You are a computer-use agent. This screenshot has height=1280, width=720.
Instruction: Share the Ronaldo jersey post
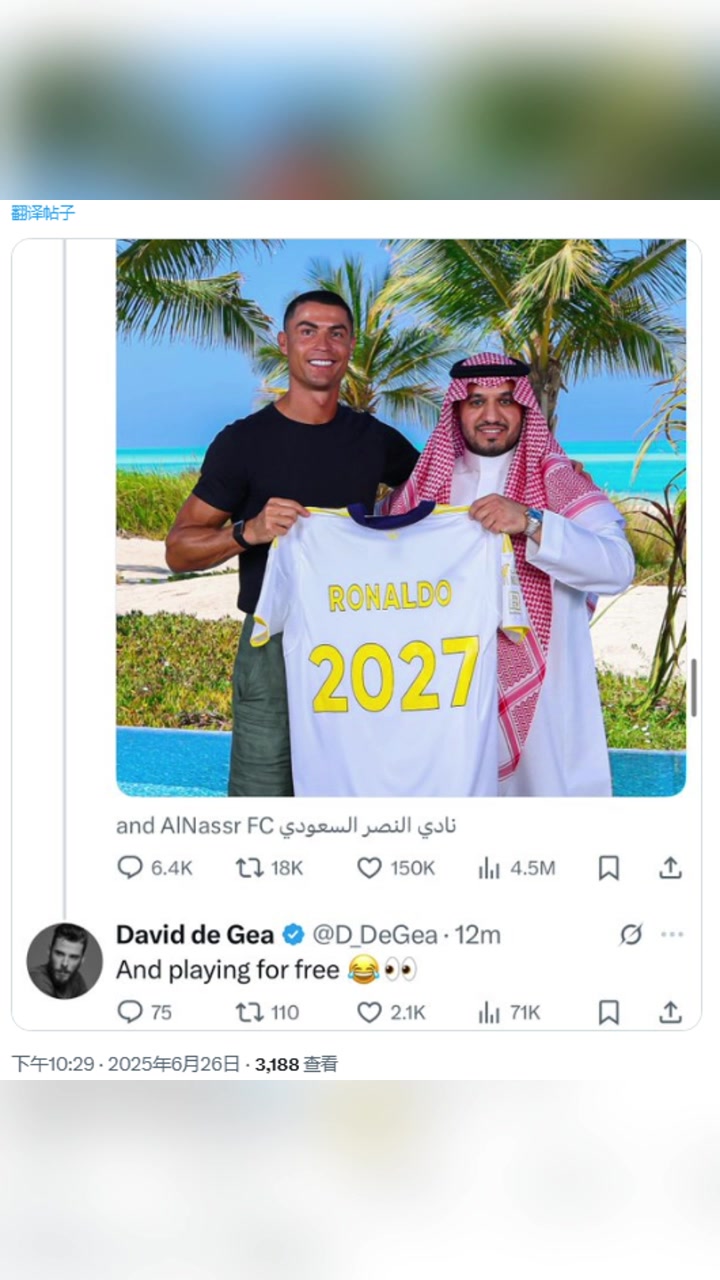(x=670, y=868)
